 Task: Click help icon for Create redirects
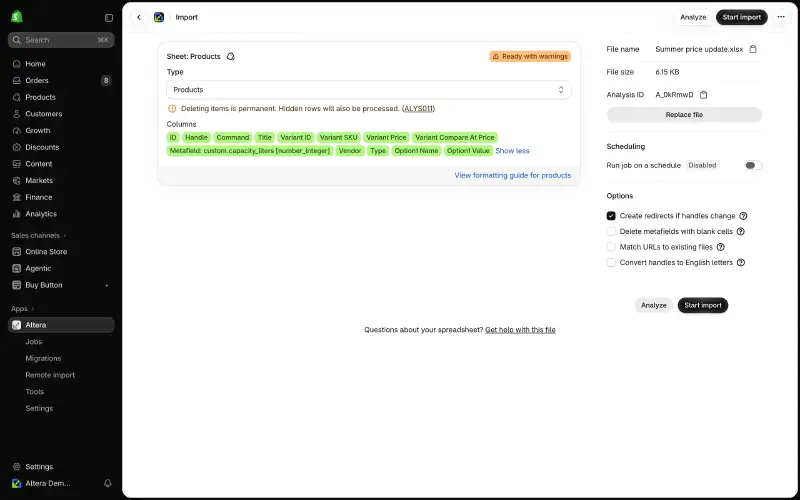[x=743, y=216]
